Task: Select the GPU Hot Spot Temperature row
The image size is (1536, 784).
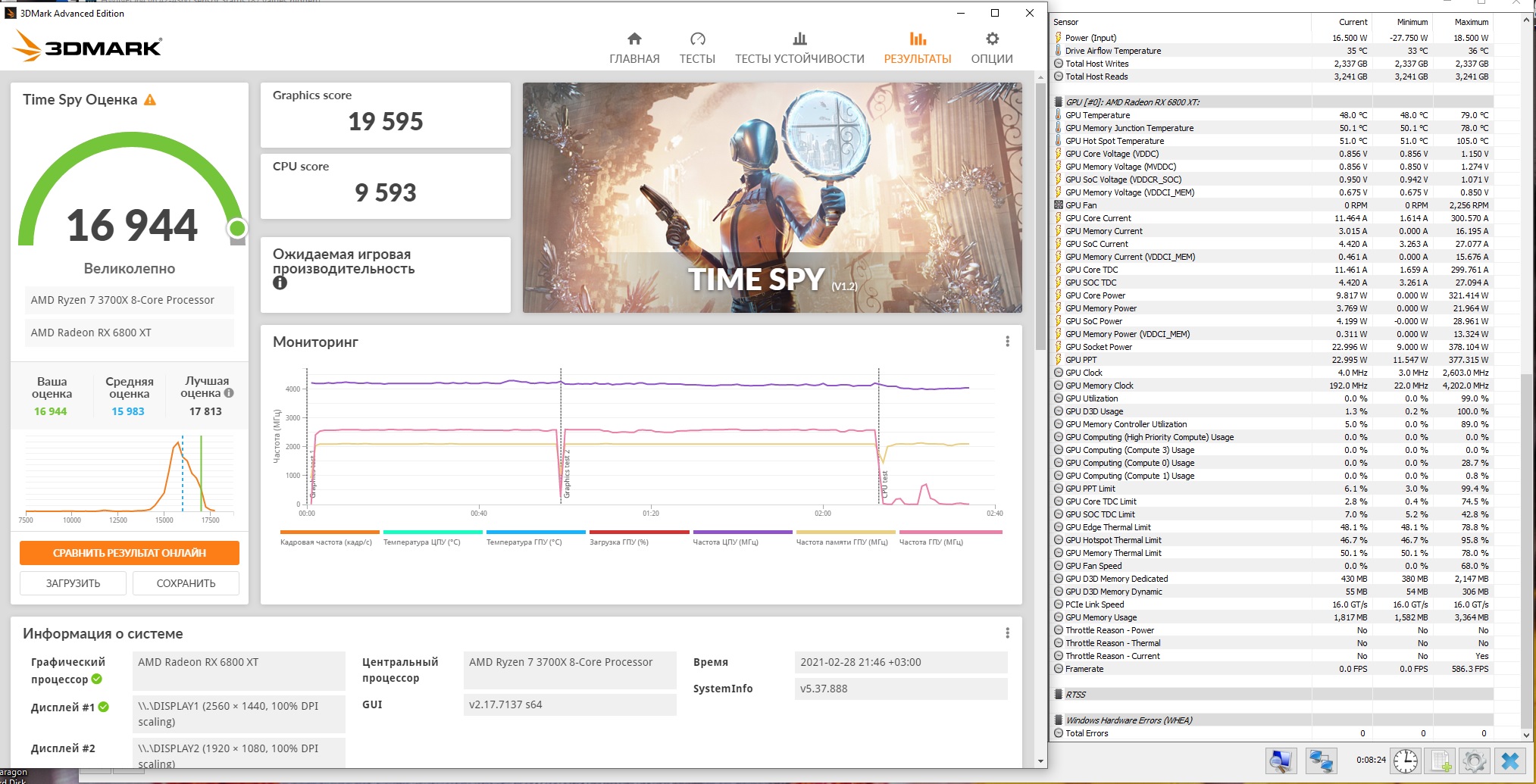Action: (x=1273, y=141)
